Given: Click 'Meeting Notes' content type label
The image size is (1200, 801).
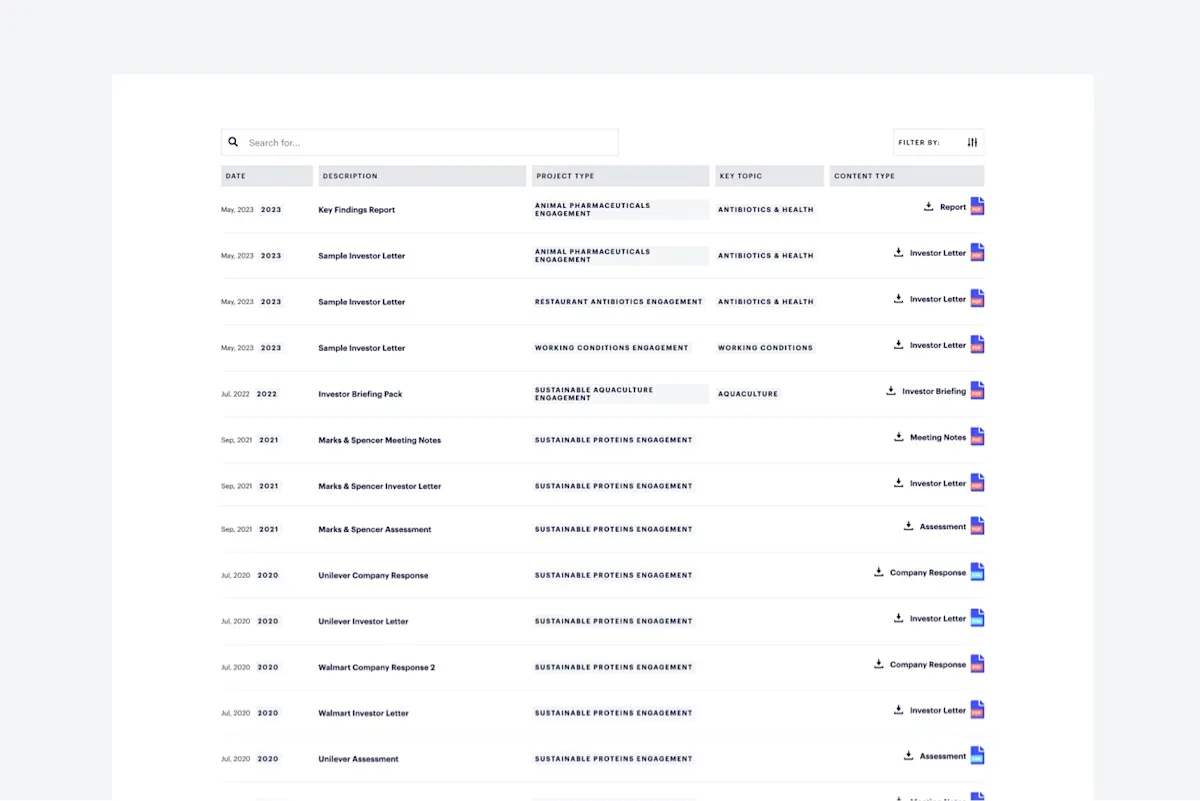Looking at the screenshot, I should pos(938,437).
